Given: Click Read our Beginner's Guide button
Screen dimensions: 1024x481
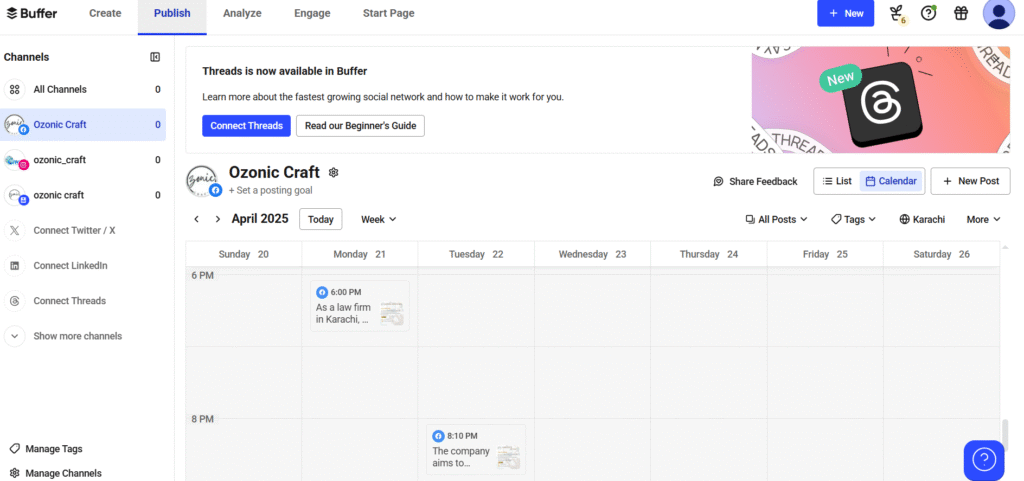Looking at the screenshot, I should [x=360, y=125].
